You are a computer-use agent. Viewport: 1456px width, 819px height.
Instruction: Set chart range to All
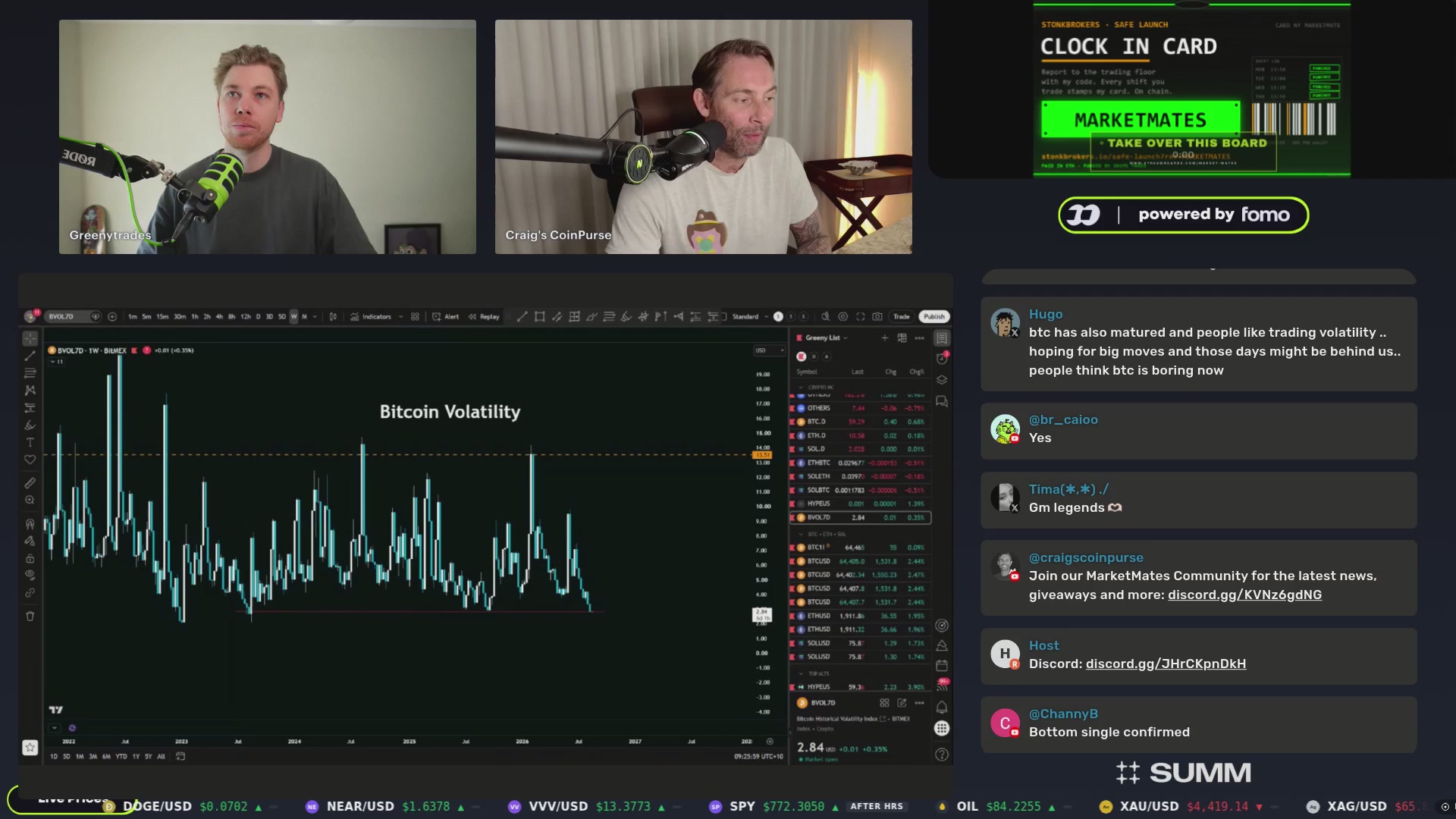coord(161,756)
